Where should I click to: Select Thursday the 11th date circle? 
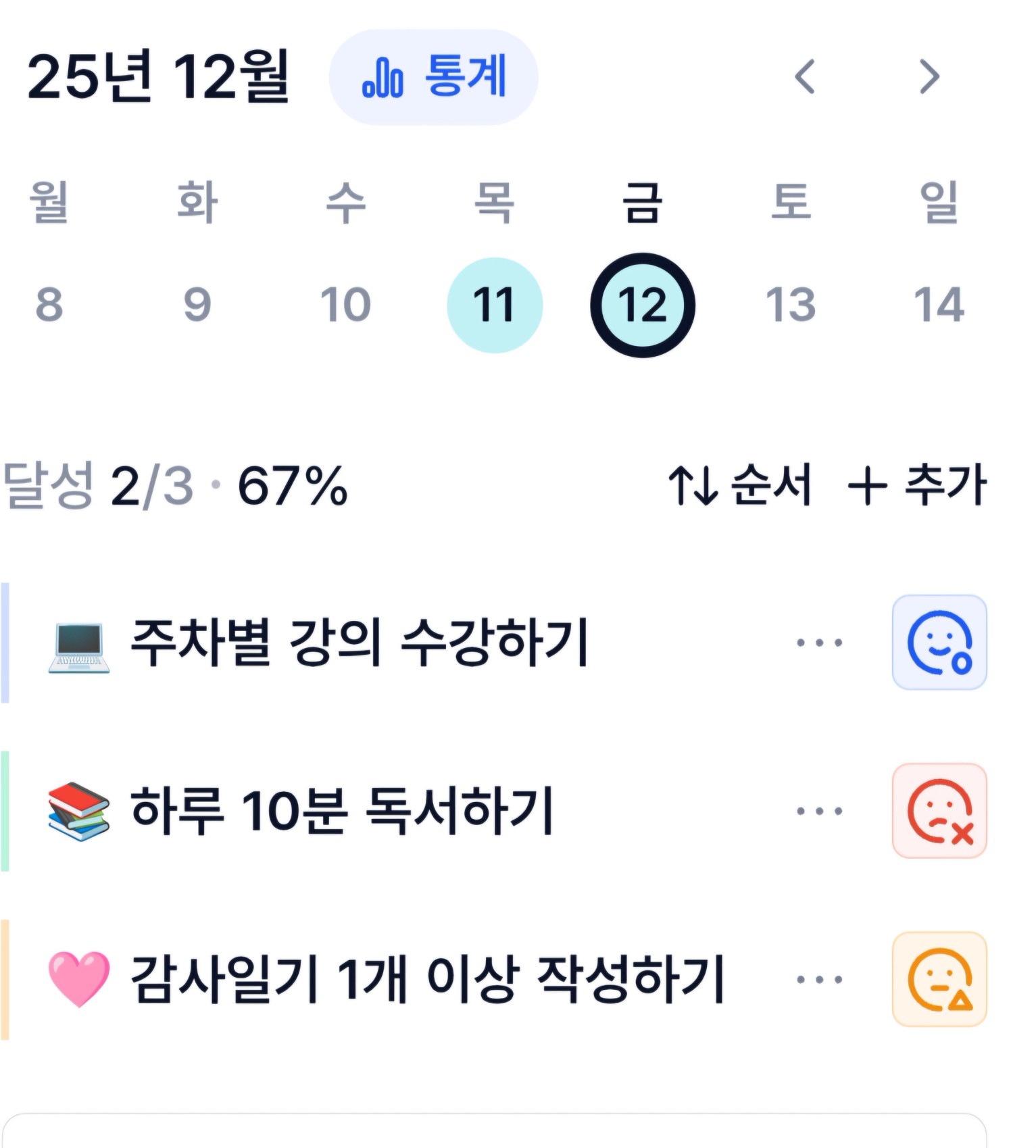click(495, 305)
